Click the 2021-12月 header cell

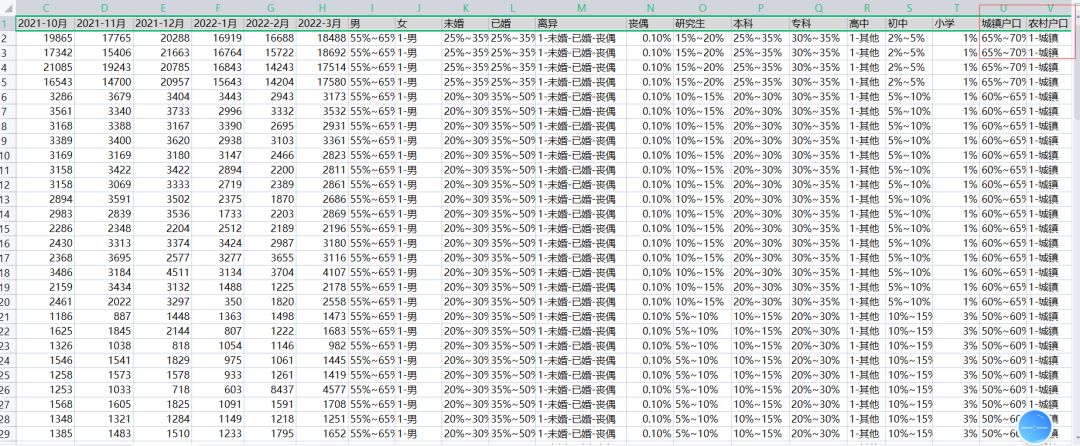[x=163, y=24]
